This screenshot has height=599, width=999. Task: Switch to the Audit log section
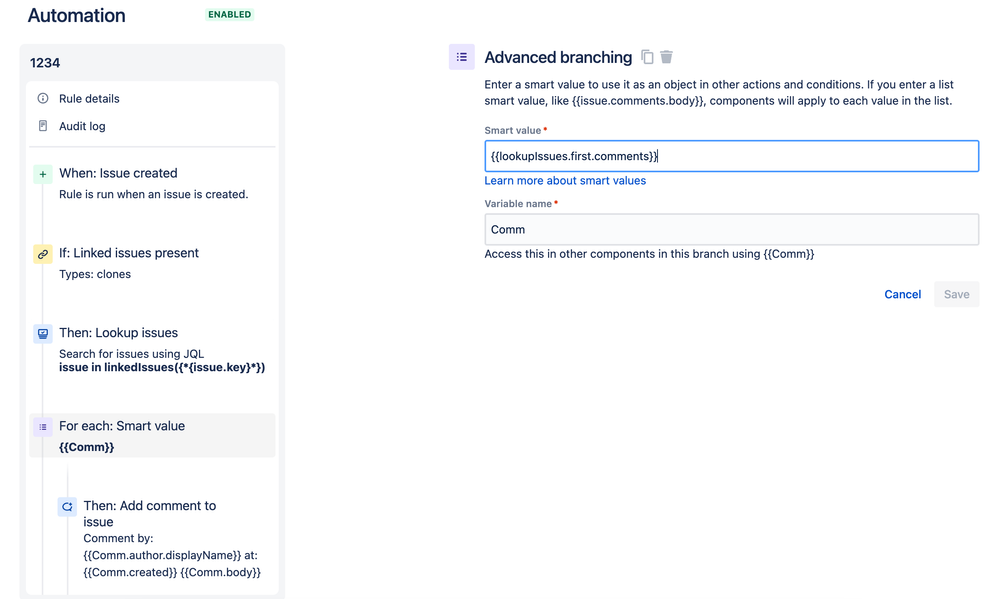84,125
